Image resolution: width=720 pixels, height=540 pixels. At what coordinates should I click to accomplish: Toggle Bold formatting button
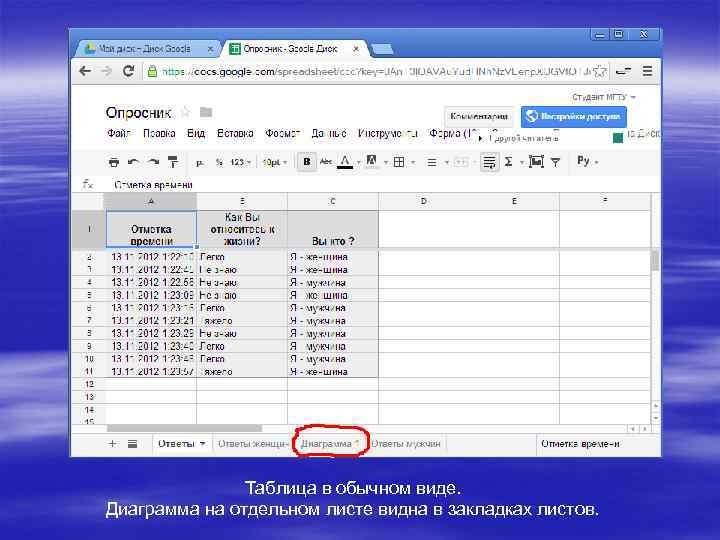click(307, 162)
